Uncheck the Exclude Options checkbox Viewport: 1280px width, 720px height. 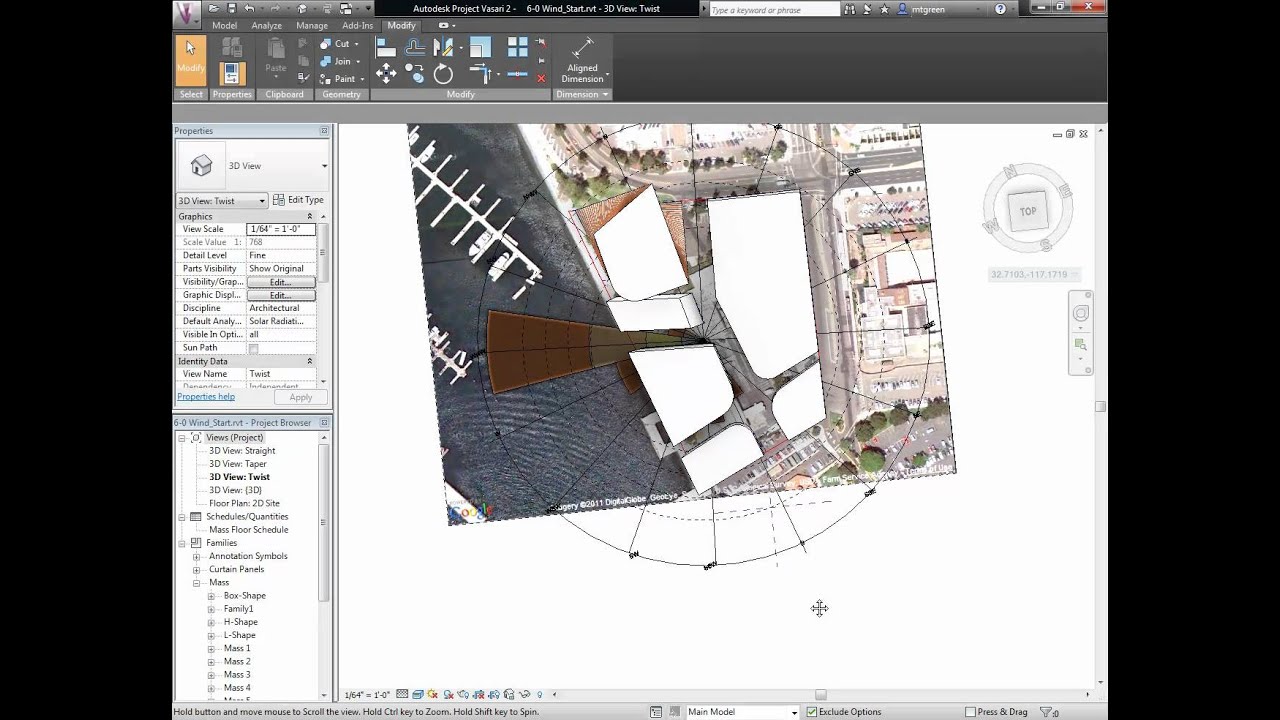tap(812, 712)
